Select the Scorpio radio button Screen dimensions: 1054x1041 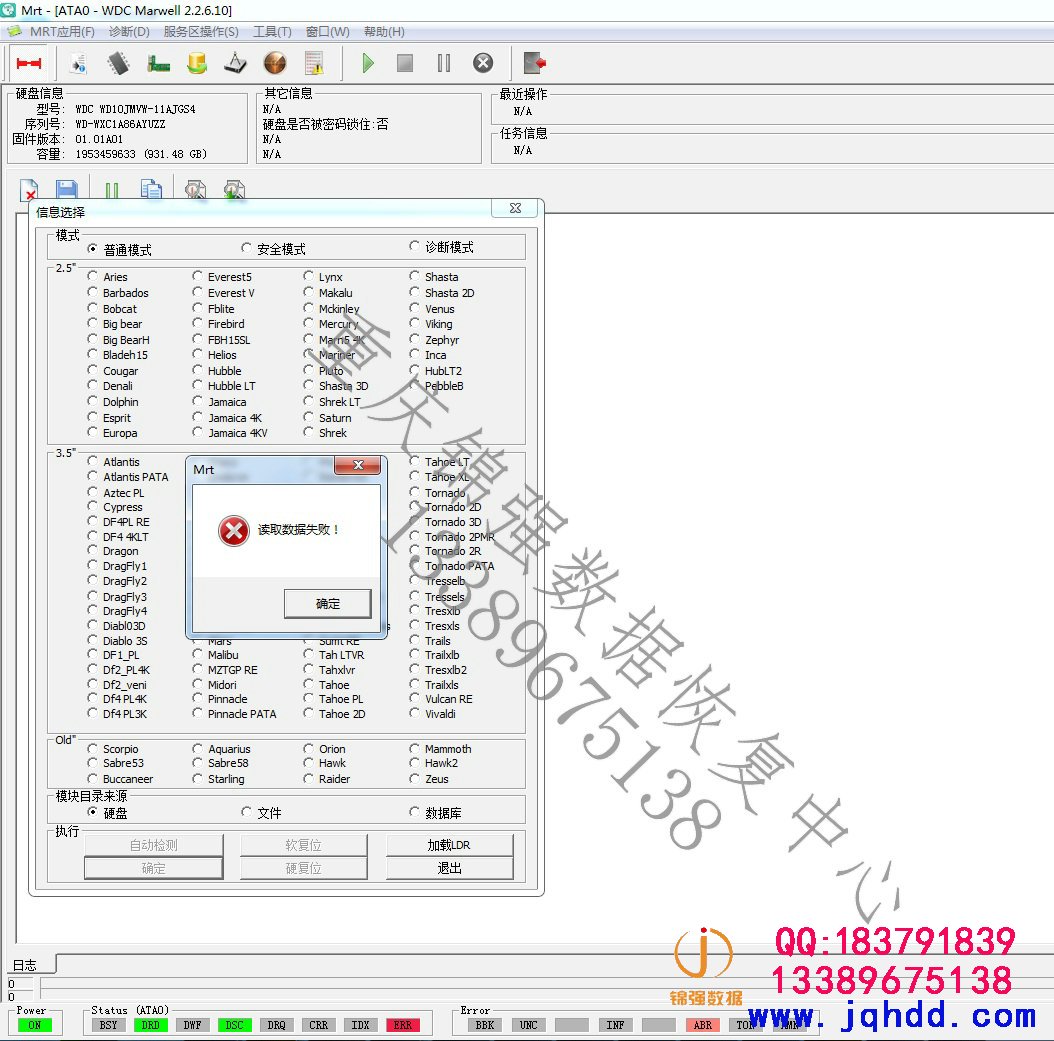(x=93, y=749)
